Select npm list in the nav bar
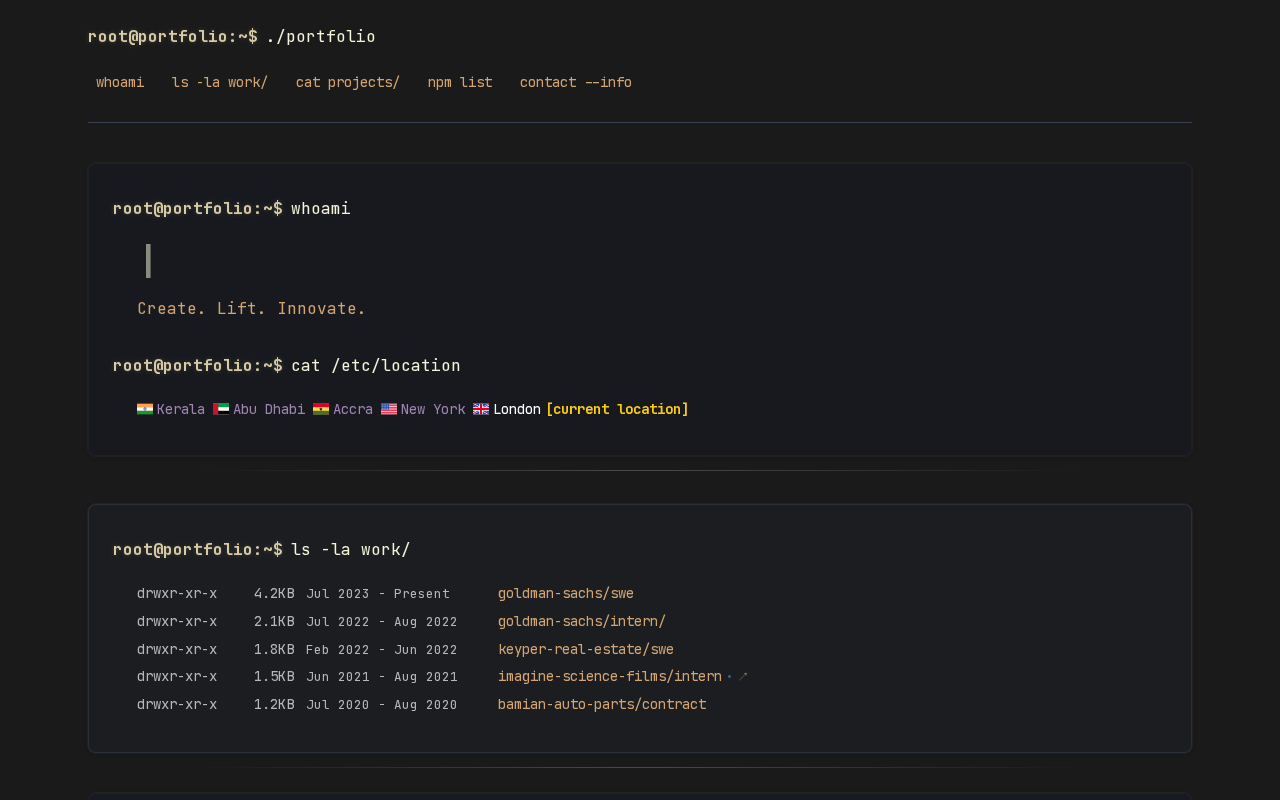 click(460, 82)
